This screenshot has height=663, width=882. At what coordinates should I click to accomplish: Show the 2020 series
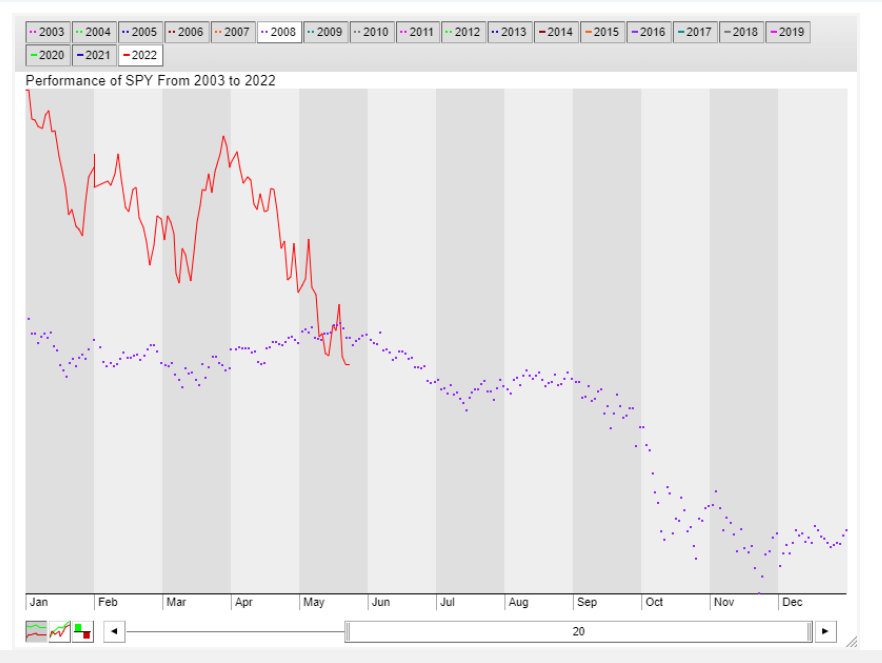pyautogui.click(x=48, y=55)
